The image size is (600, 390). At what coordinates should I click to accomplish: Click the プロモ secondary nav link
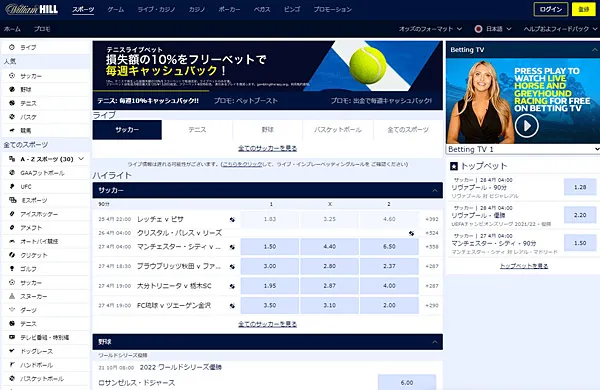[x=42, y=29]
